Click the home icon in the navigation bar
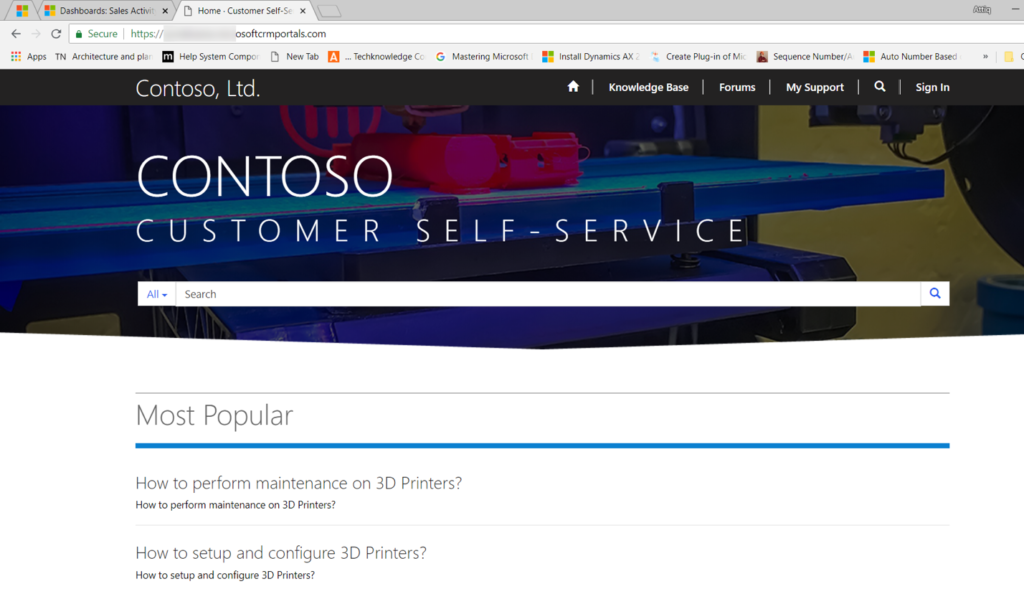The image size is (1024, 589). click(x=572, y=87)
